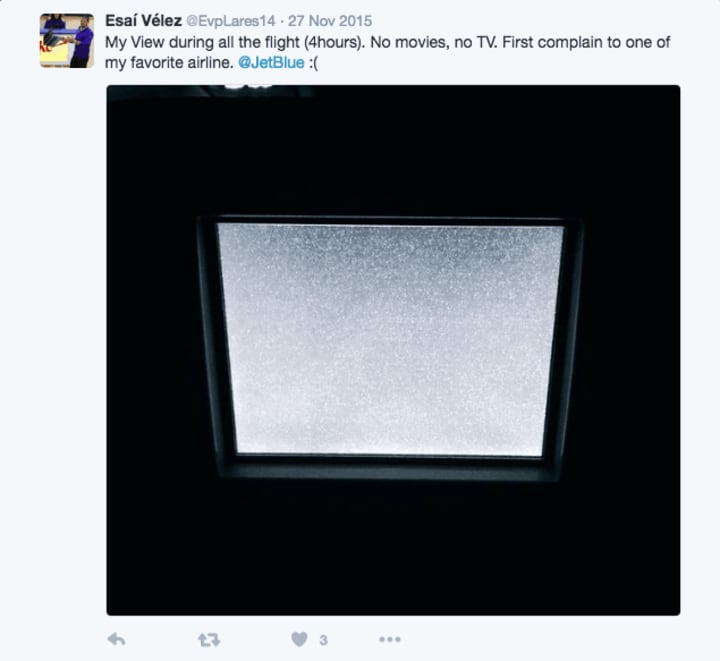Like the tweet with the heart icon
Viewport: 720px width, 661px height.
coord(299,639)
